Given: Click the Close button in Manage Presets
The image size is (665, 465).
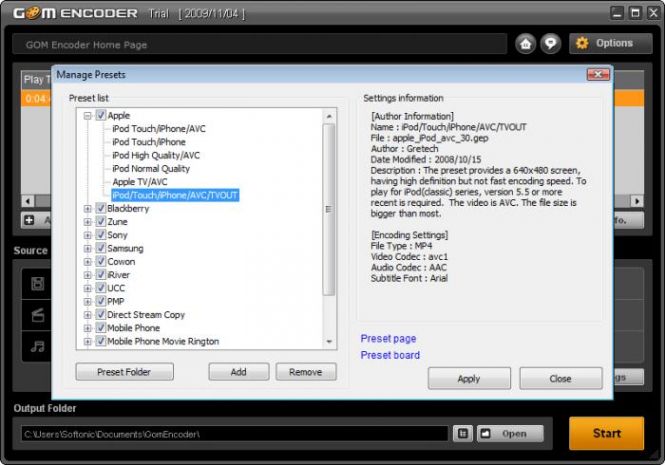Looking at the screenshot, I should coord(561,378).
